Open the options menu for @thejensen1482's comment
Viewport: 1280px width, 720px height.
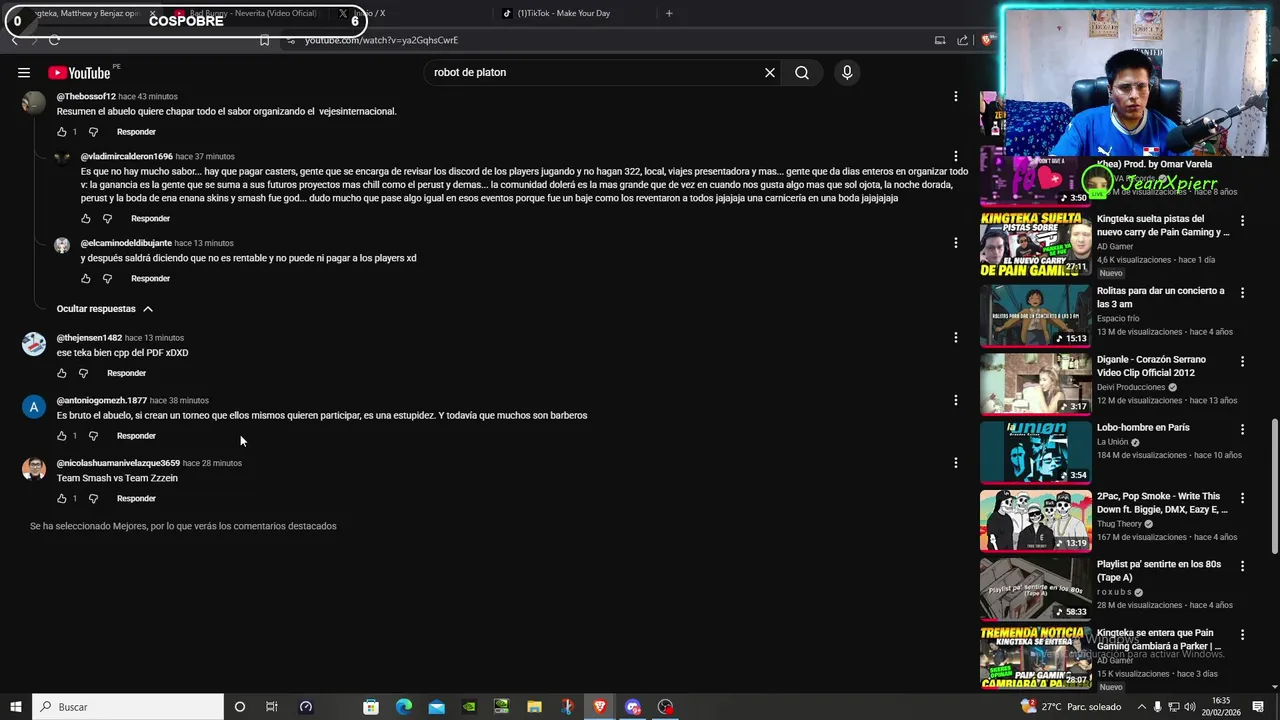pyautogui.click(x=955, y=338)
